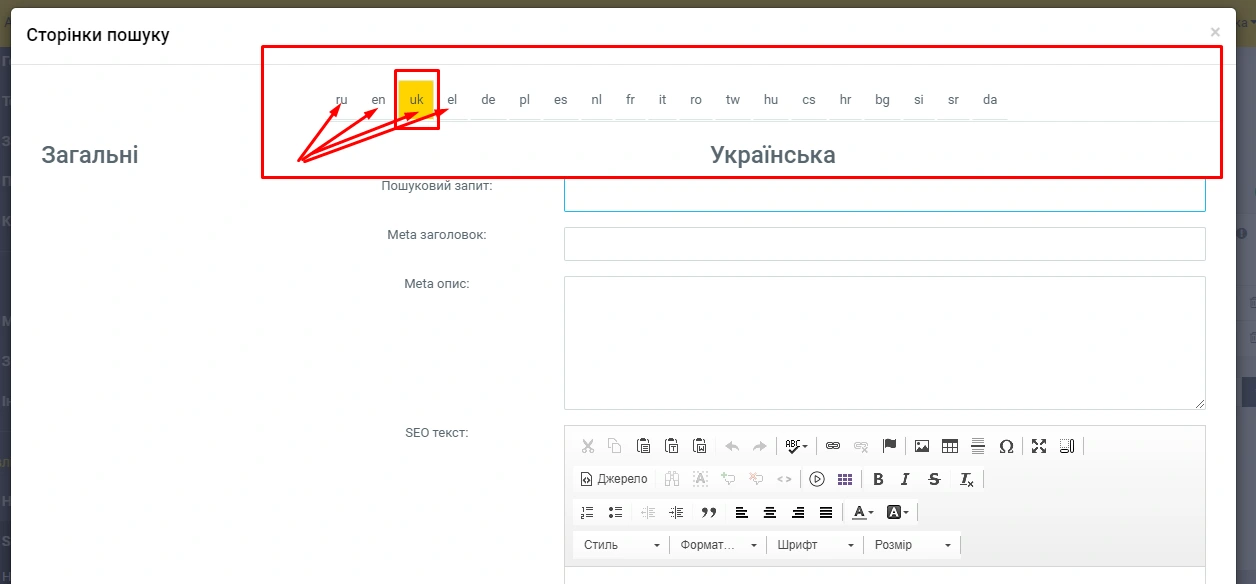This screenshot has height=584, width=1256.
Task: Insert a link in the SEO text editor
Action: [x=832, y=446]
